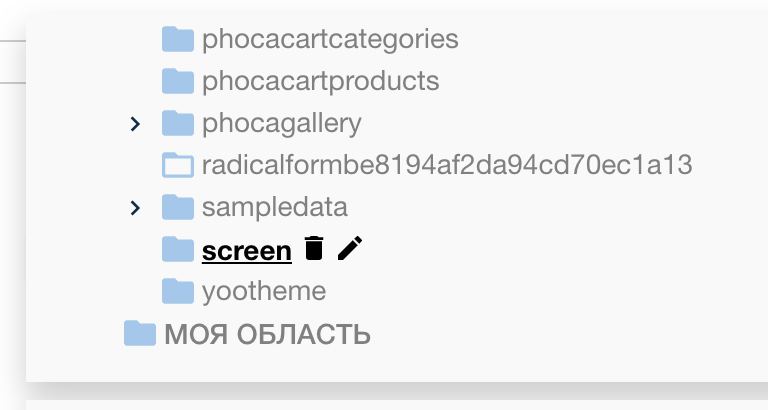Viewport: 768px width, 410px height.
Task: Open the yootheme folder
Action: point(263,291)
